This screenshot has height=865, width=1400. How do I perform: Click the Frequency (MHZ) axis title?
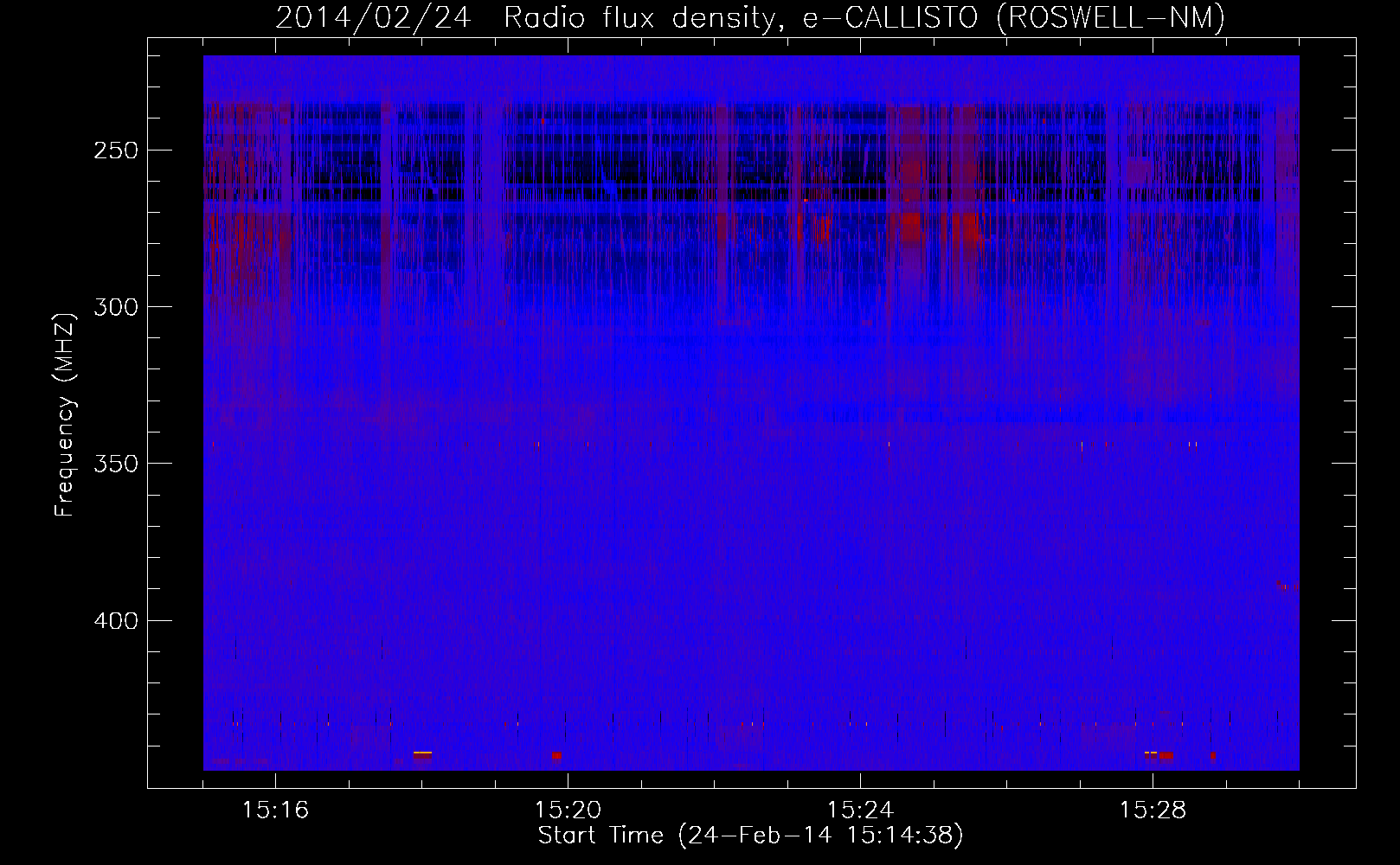[x=65, y=413]
